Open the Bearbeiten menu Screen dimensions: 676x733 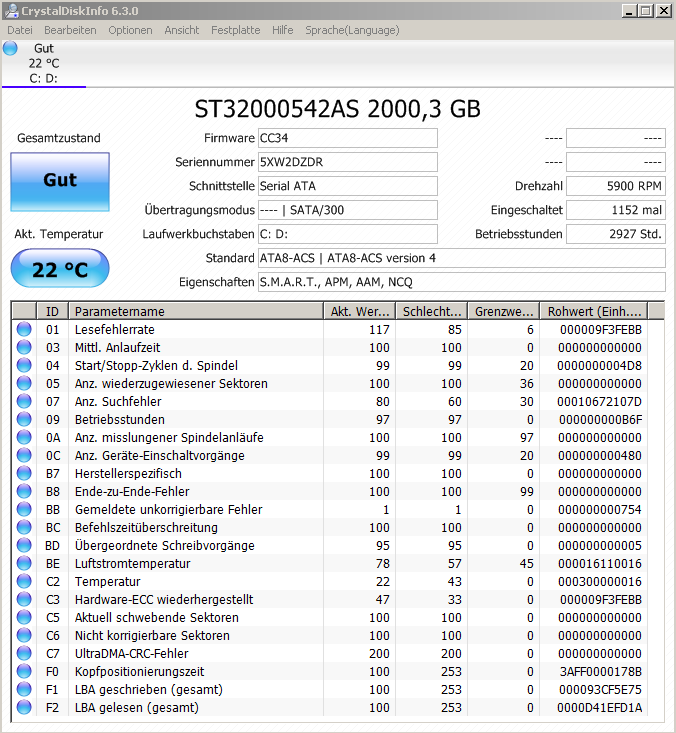click(x=70, y=30)
